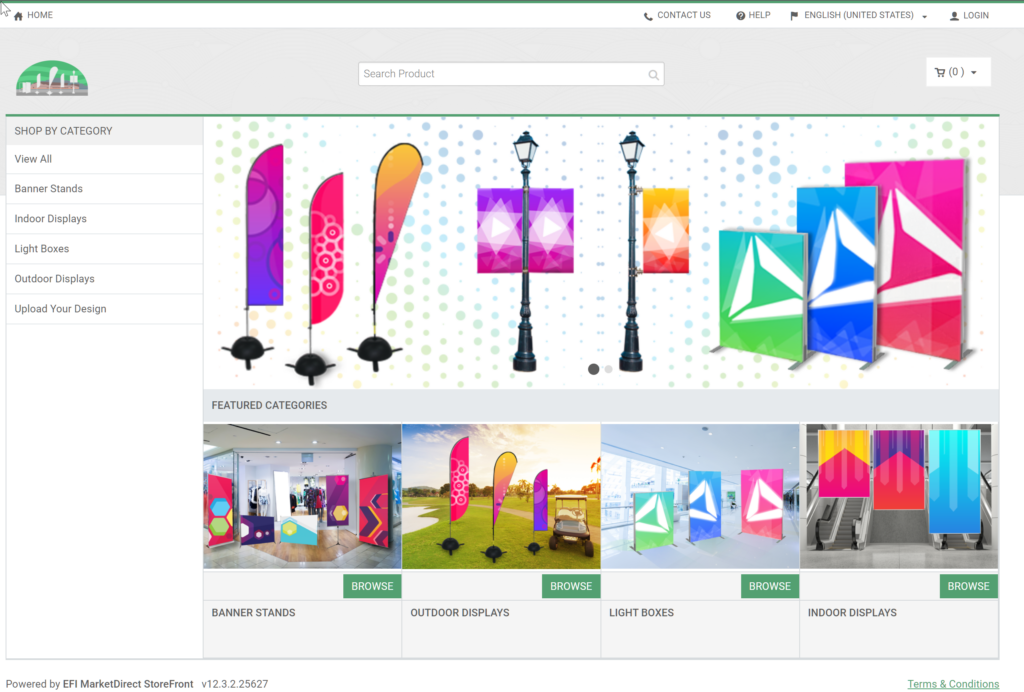
Task: Choose View All in Shop by Category
Action: [33, 159]
